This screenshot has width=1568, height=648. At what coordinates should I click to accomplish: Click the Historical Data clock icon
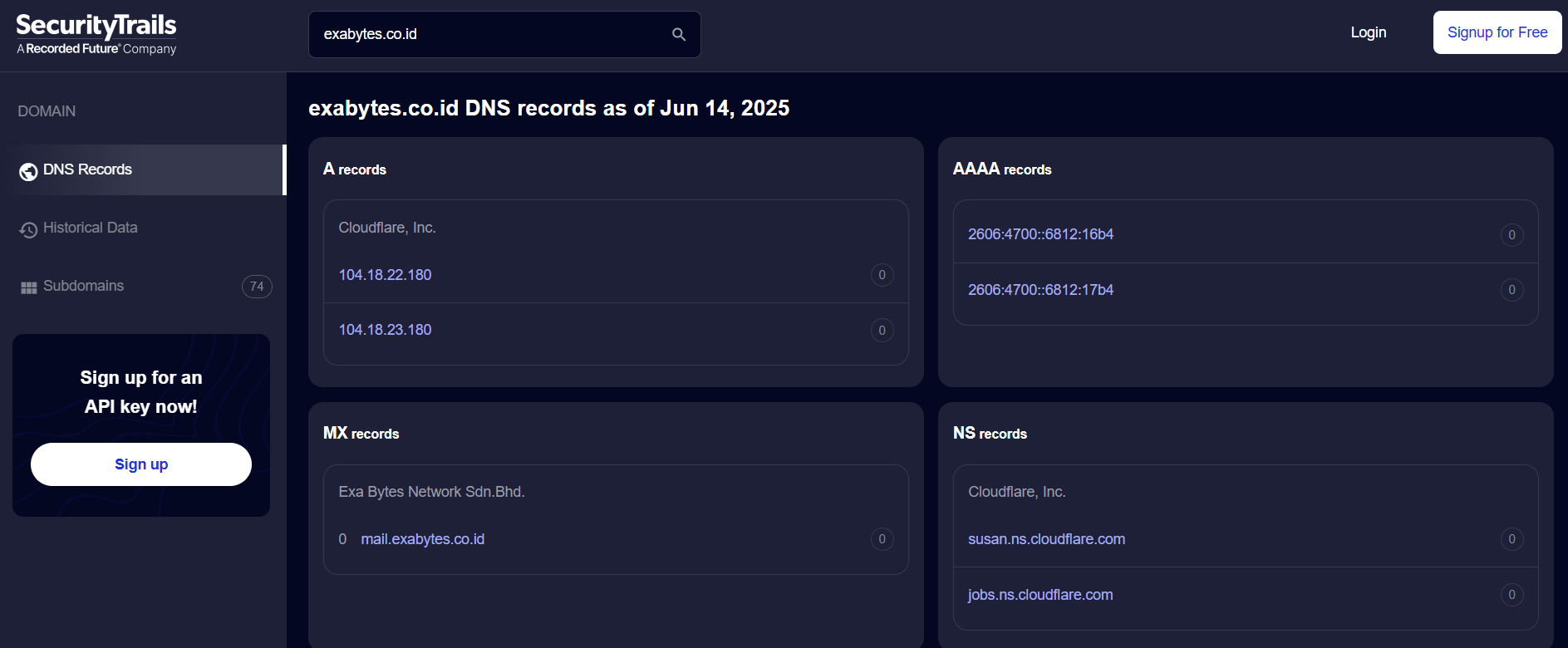pyautogui.click(x=28, y=229)
